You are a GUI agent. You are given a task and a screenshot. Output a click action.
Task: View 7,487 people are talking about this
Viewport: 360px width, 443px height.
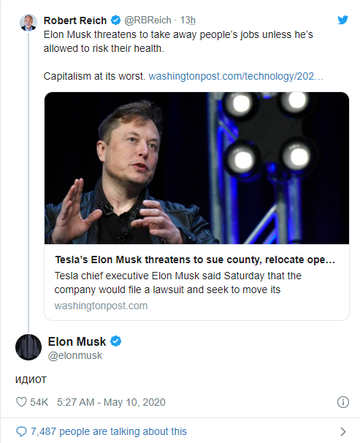click(x=109, y=431)
